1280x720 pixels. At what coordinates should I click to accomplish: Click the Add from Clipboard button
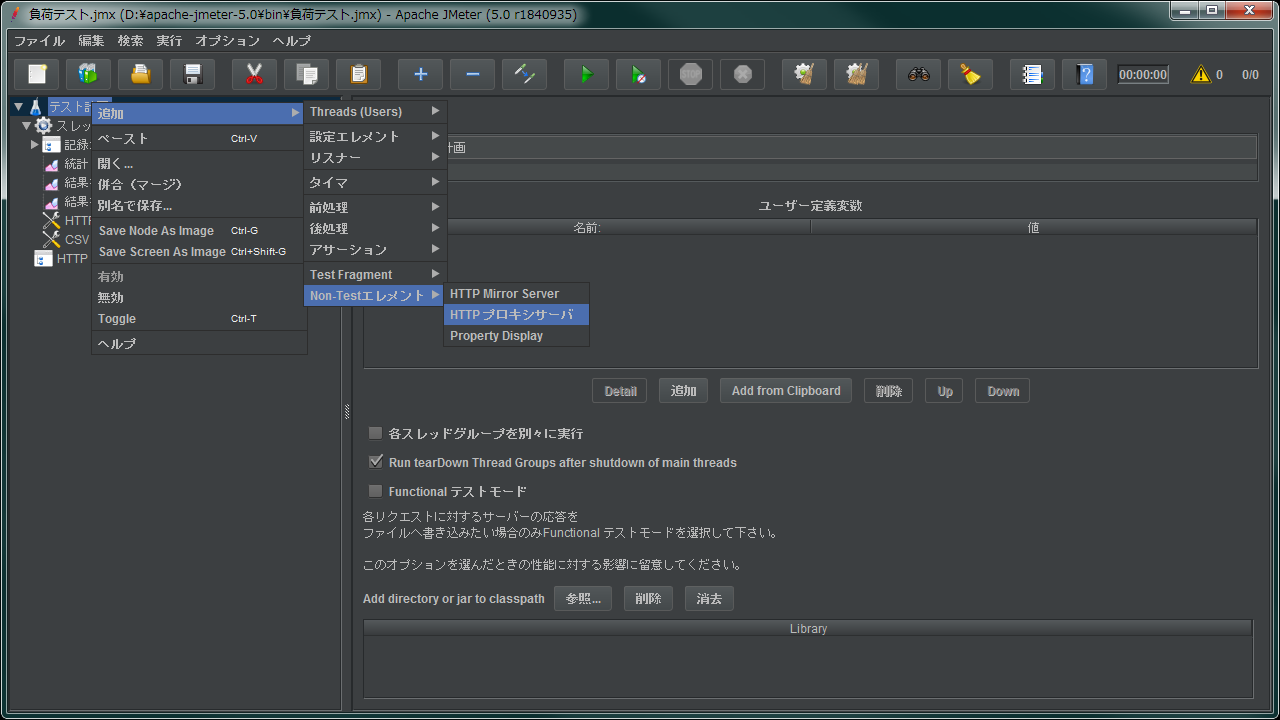(785, 390)
